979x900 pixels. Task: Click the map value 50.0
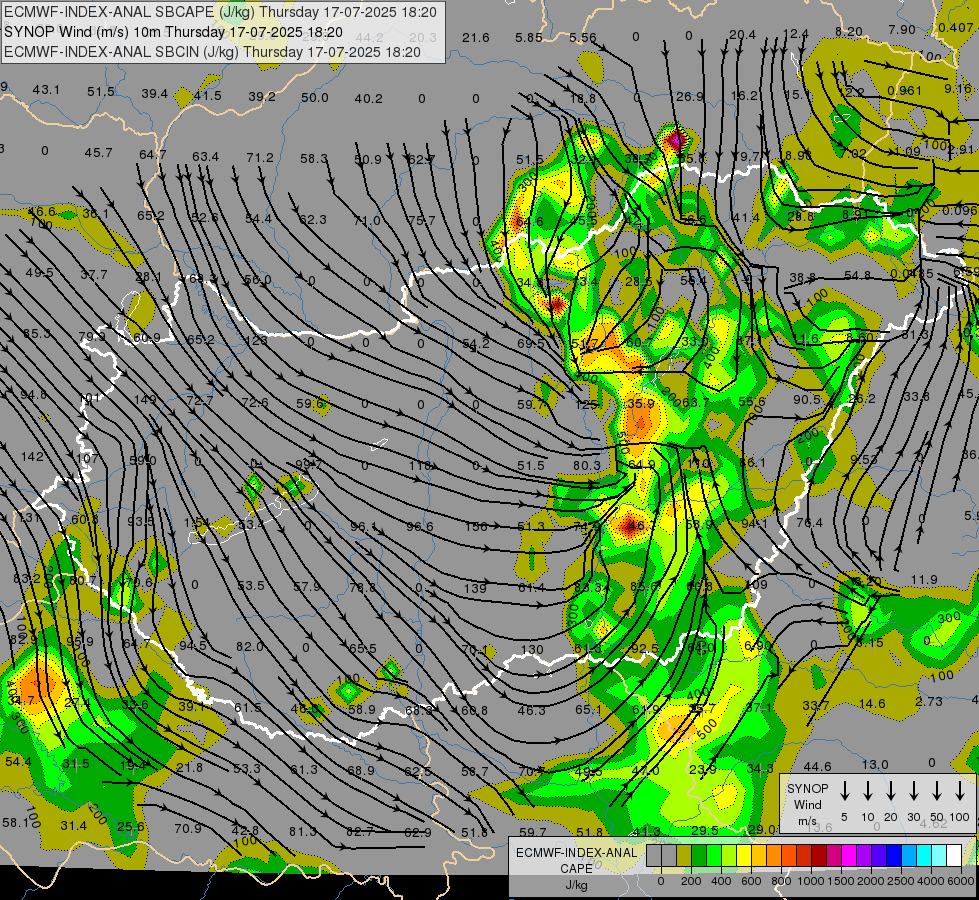point(315,97)
